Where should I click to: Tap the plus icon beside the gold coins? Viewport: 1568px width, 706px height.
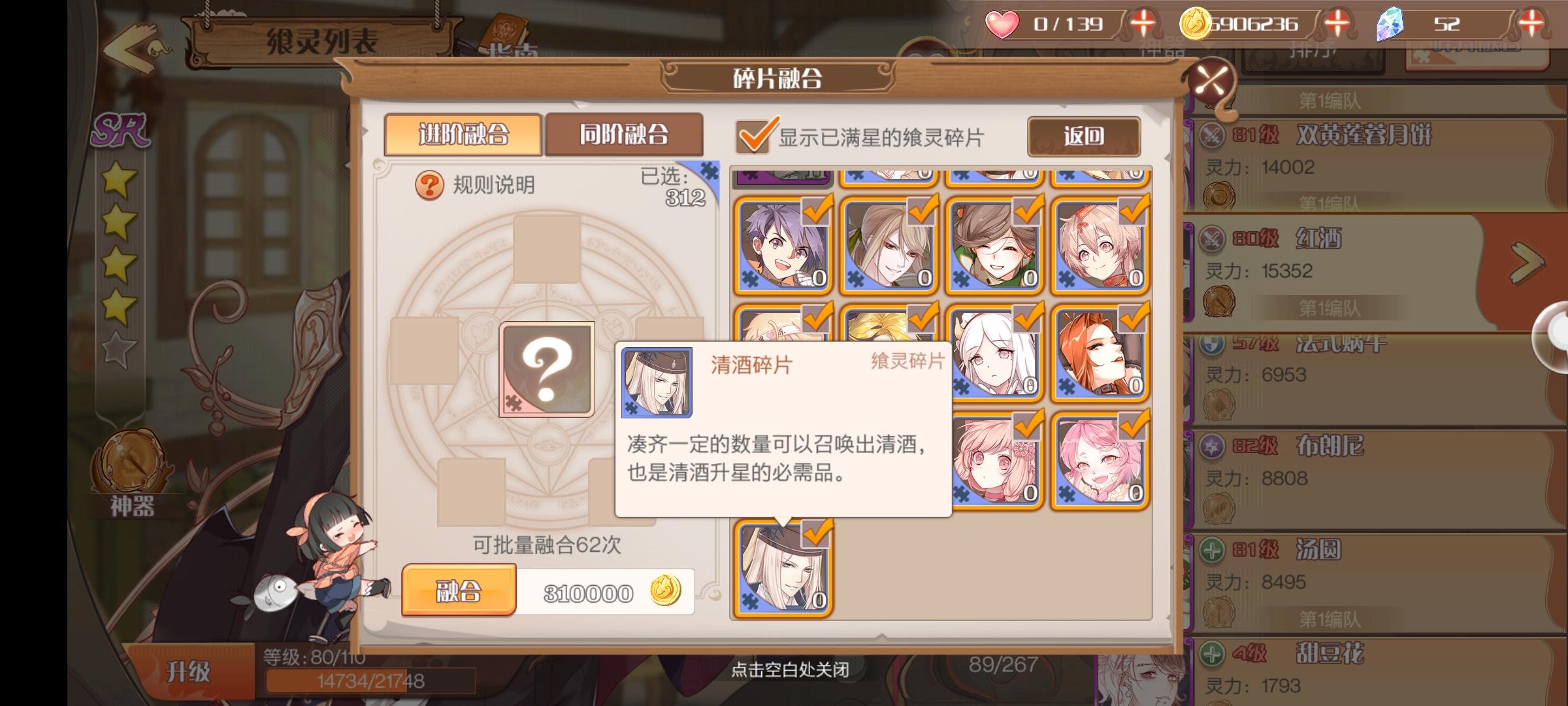point(1336,24)
